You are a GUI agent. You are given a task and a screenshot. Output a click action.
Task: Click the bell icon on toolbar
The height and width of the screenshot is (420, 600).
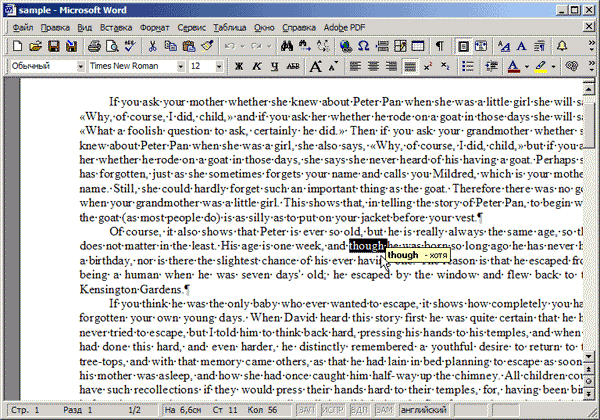point(562,47)
